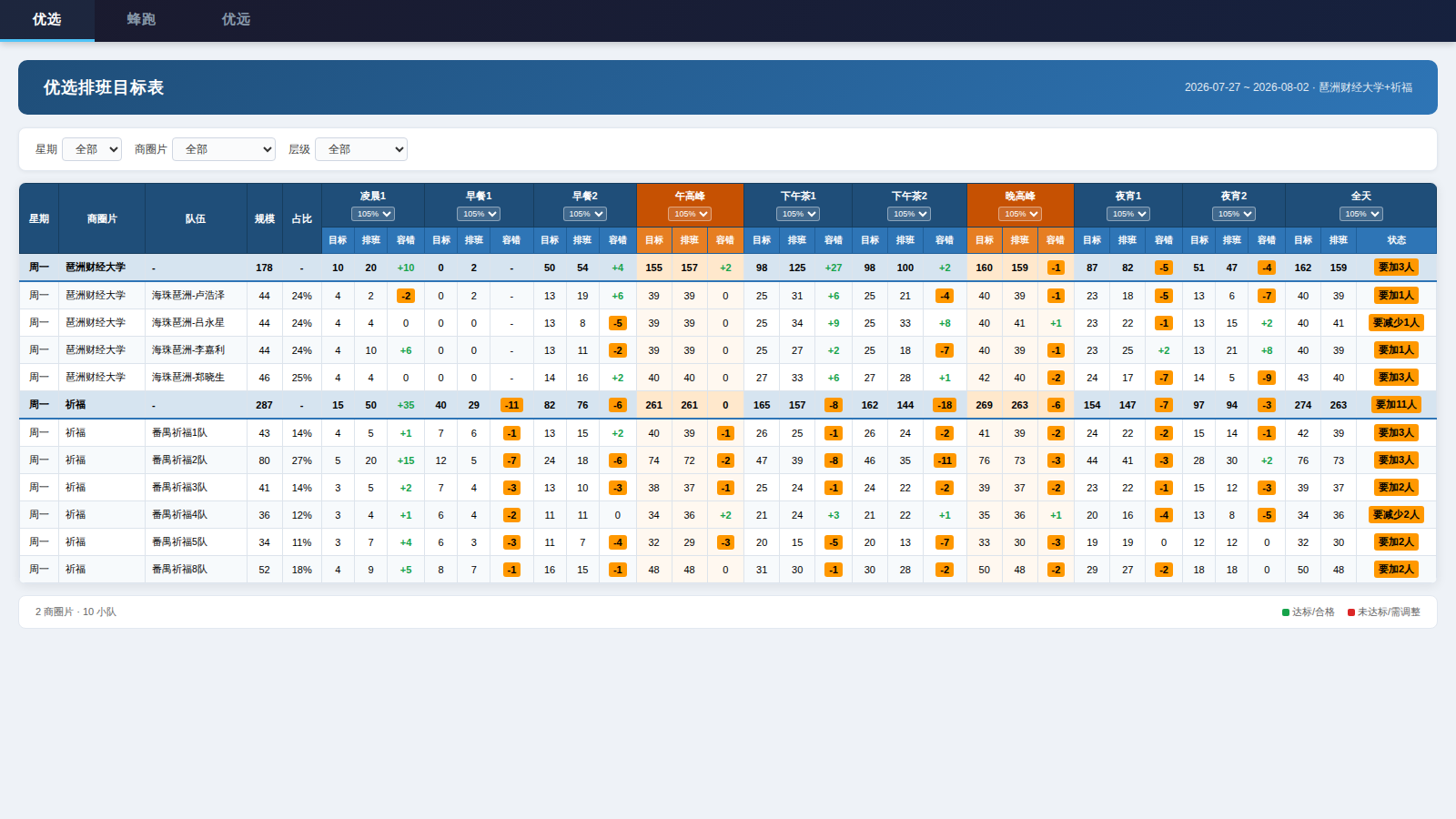Click the 状态 column header
The height and width of the screenshot is (819, 1456).
1397,240
